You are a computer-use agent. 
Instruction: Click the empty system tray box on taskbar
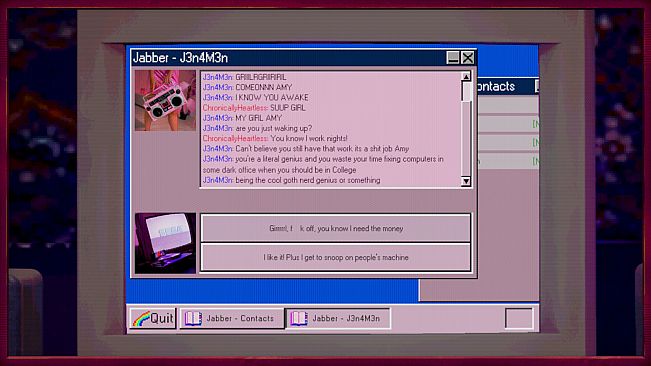[x=519, y=318]
